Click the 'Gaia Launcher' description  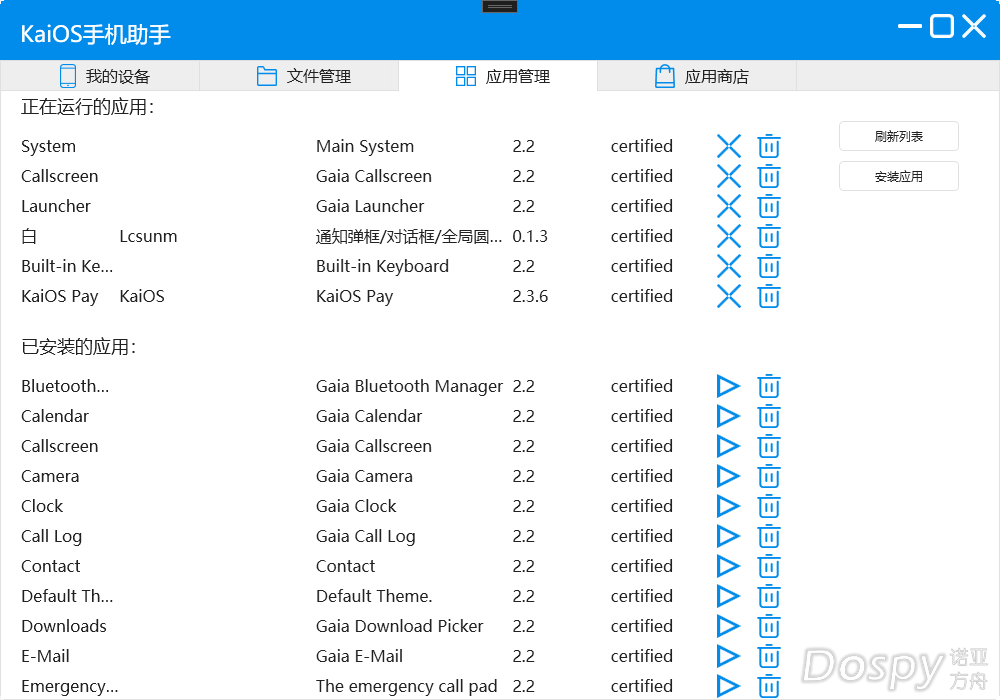[x=370, y=207]
